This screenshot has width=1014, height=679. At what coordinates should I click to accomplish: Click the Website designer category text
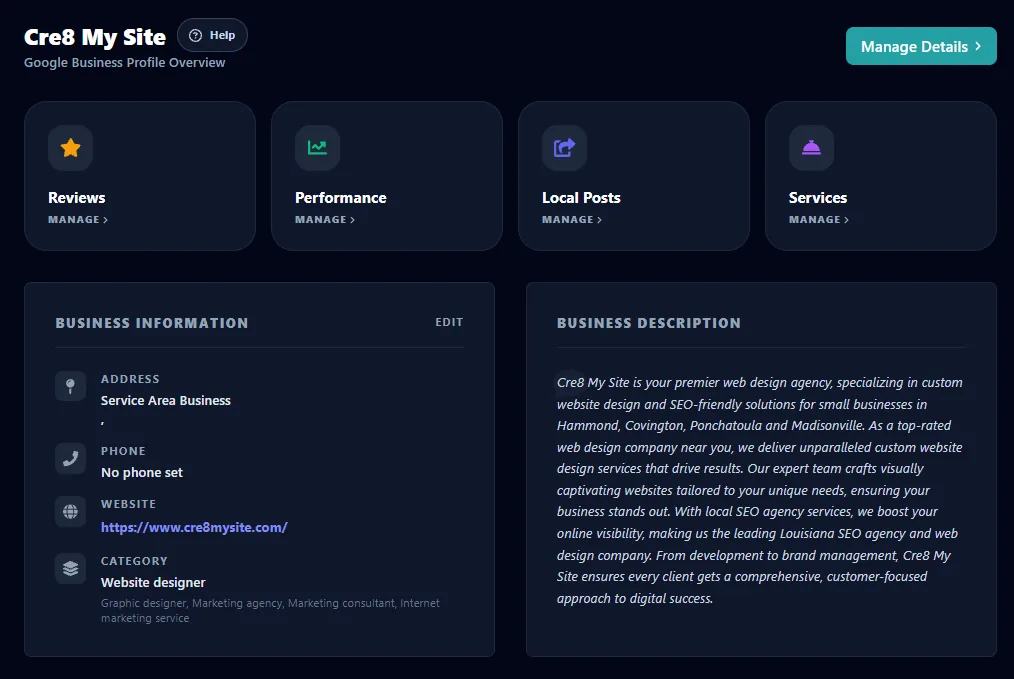click(153, 583)
